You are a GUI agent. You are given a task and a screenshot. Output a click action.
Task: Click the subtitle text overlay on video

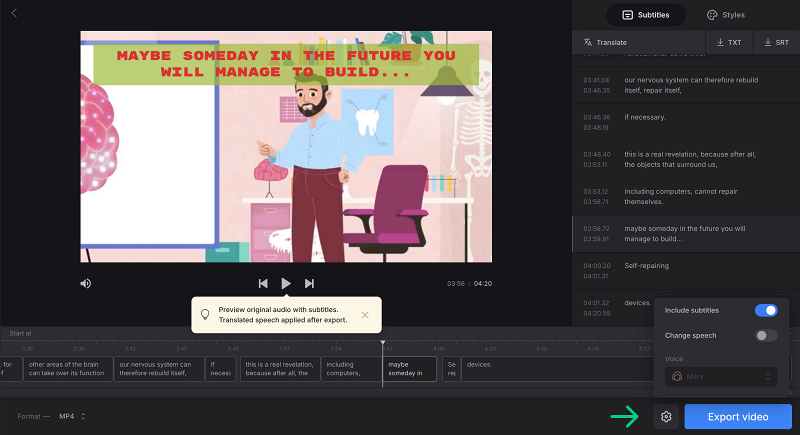(x=286, y=64)
